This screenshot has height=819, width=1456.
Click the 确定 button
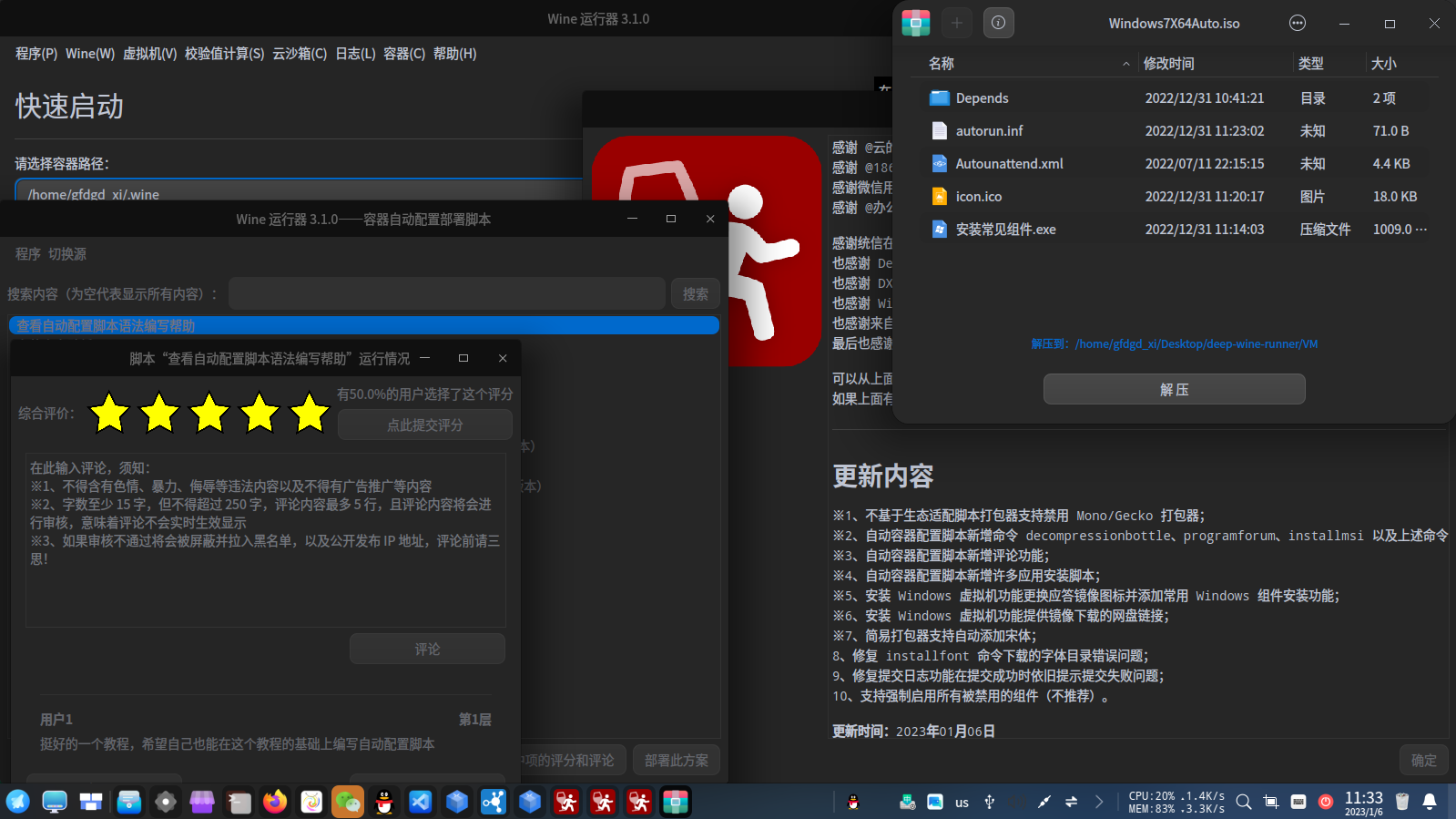point(1424,760)
